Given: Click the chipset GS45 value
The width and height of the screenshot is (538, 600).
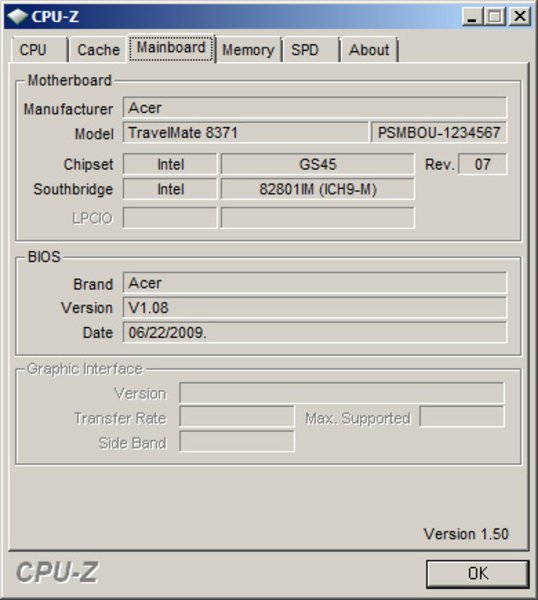Looking at the screenshot, I should coord(318,164).
